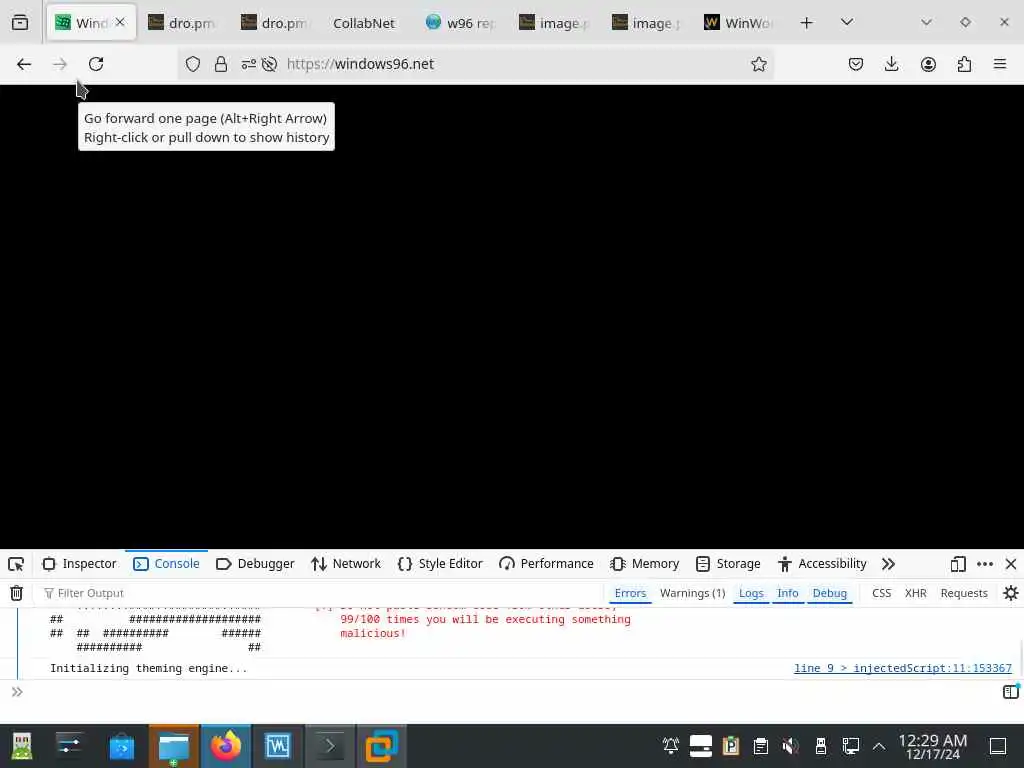
Task: Toggle the Debug filter
Action: click(x=829, y=594)
